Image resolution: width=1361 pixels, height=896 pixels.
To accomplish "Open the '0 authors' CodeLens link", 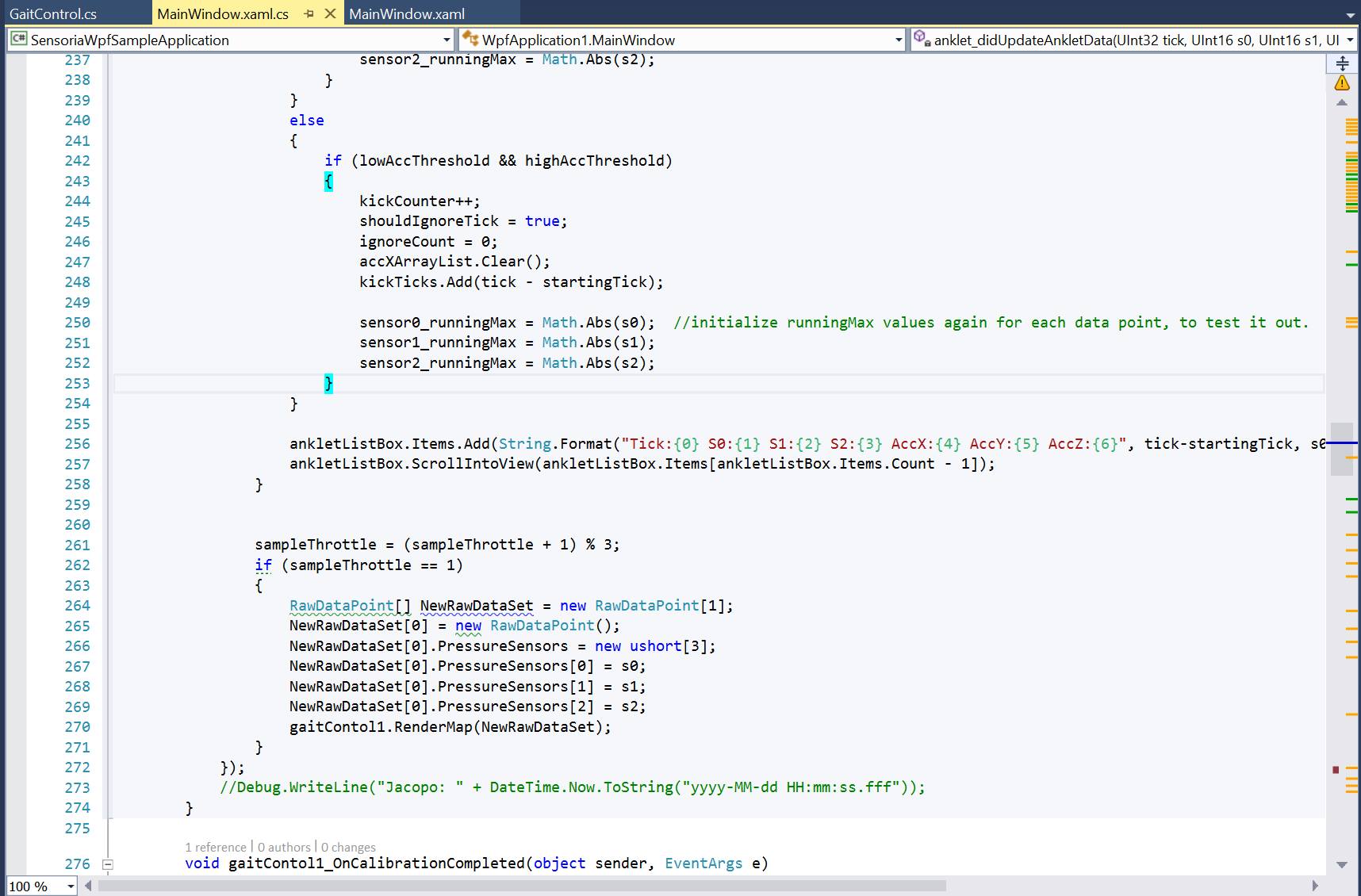I will 284,847.
